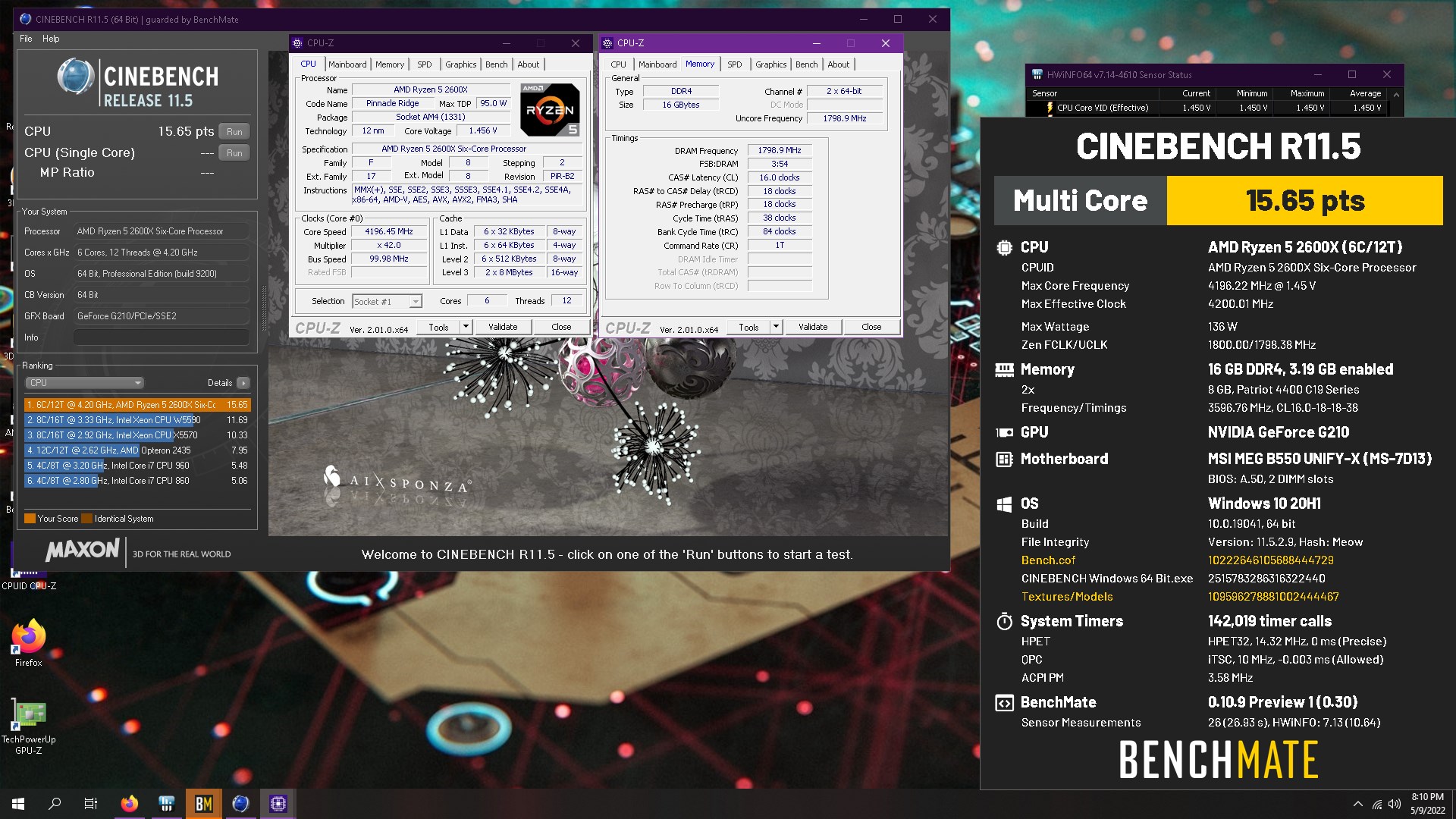Viewport: 1456px width, 819px height.
Task: Click the Ryzen 5 logo in CPU-Z
Action: (x=551, y=109)
